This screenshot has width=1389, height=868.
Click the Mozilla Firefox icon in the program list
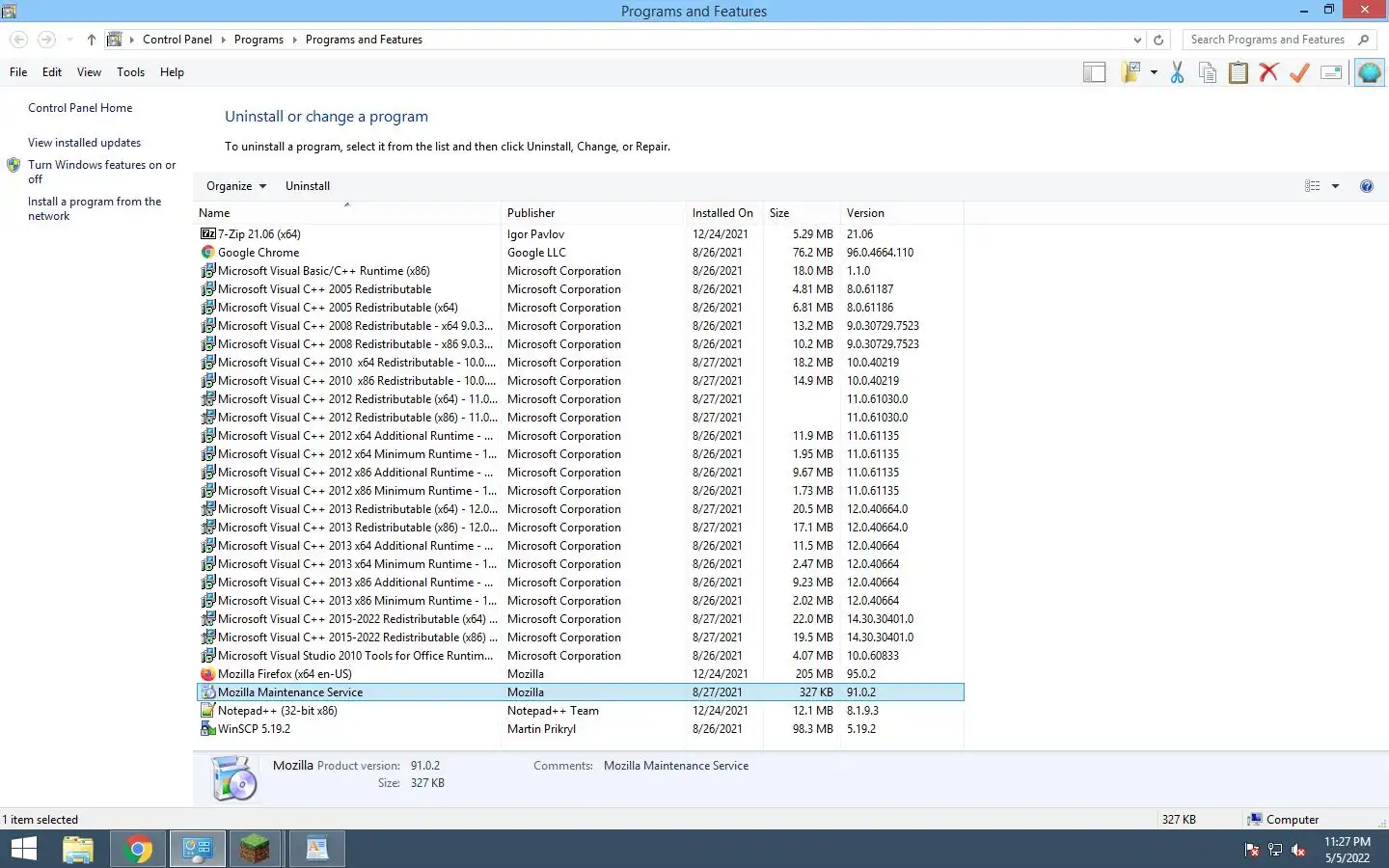pyautogui.click(x=207, y=674)
